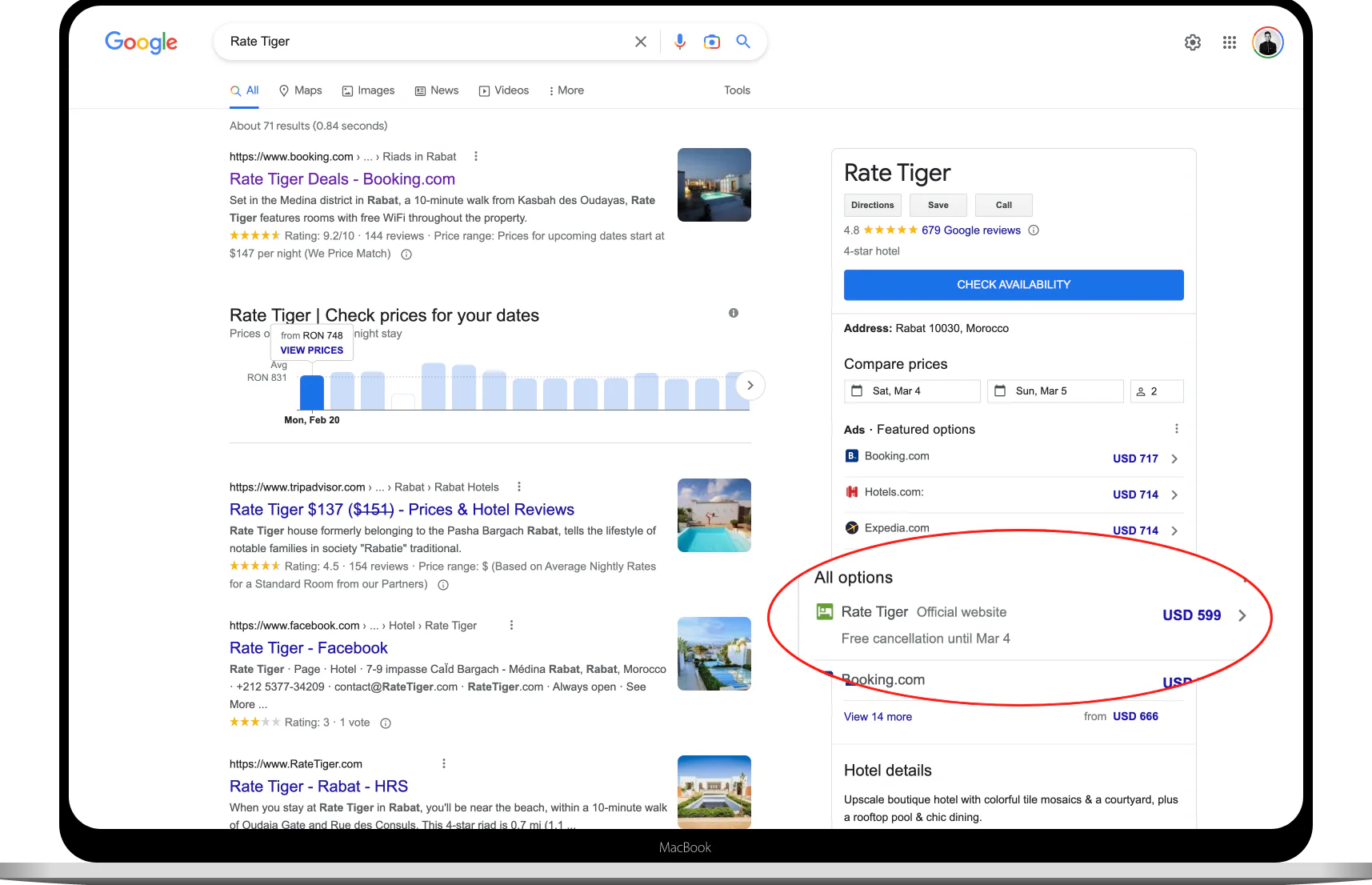Open Google settings gear
The width and height of the screenshot is (1372, 885).
tap(1193, 42)
